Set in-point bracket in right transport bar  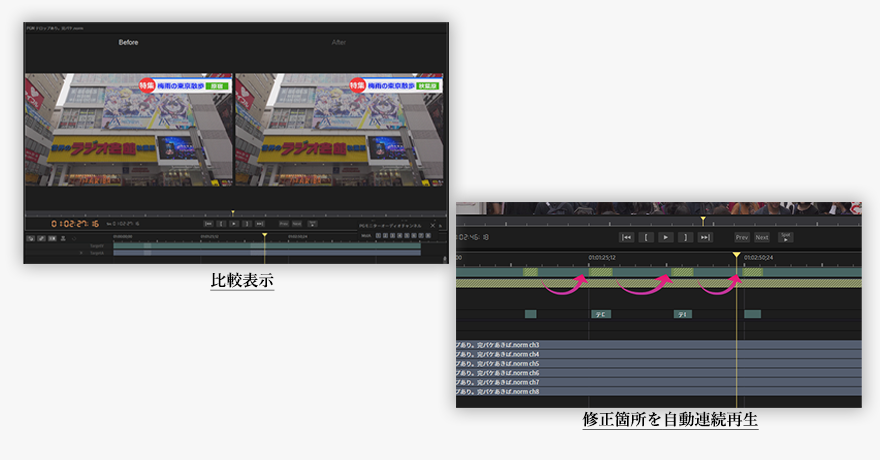(x=646, y=237)
